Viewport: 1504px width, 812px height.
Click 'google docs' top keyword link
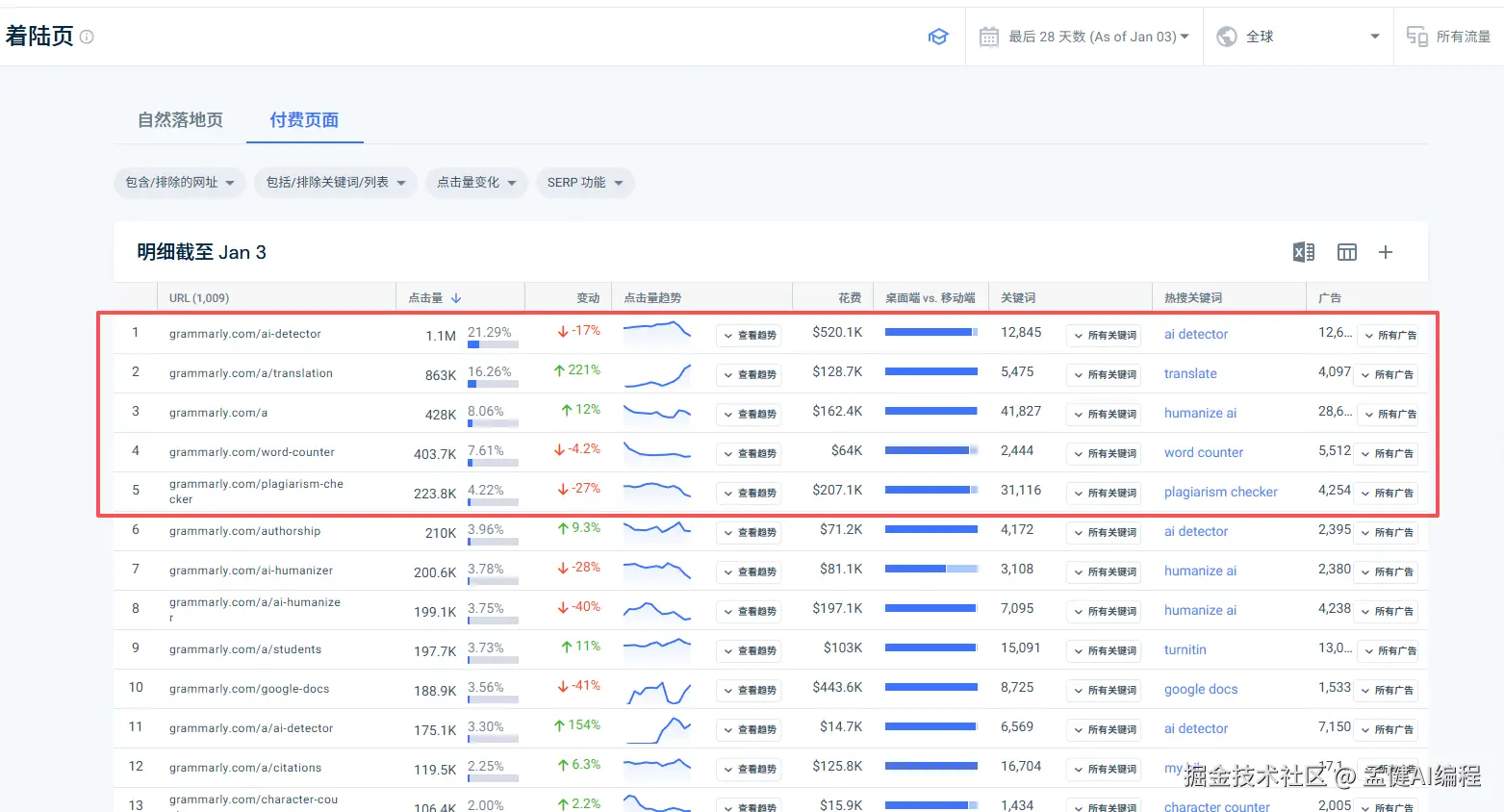[1201, 689]
